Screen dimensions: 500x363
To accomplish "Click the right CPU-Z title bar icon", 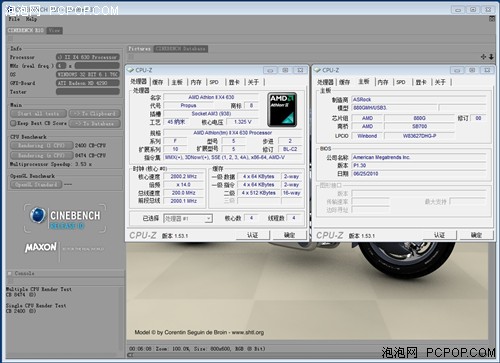I will coord(317,70).
